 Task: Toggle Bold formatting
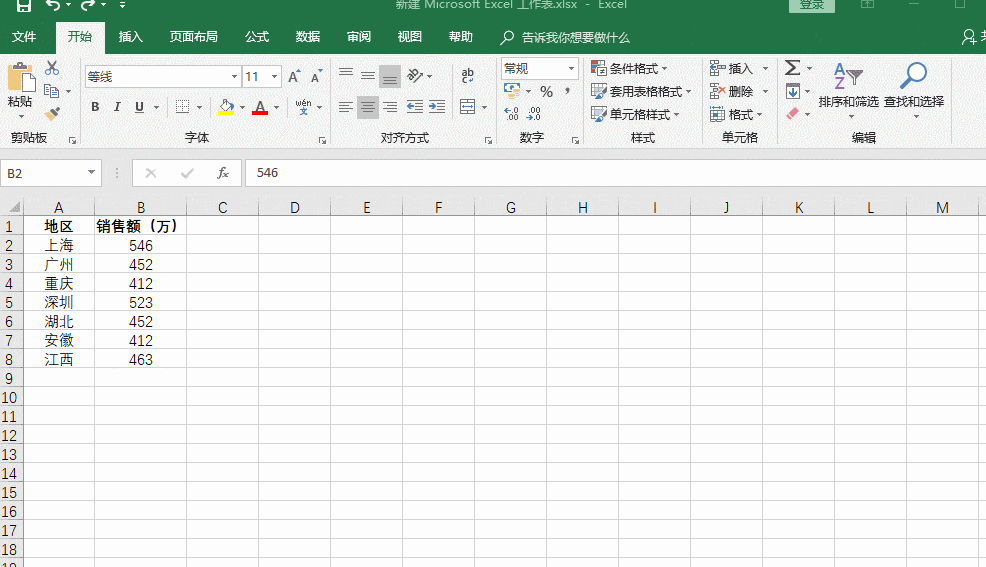coord(95,107)
